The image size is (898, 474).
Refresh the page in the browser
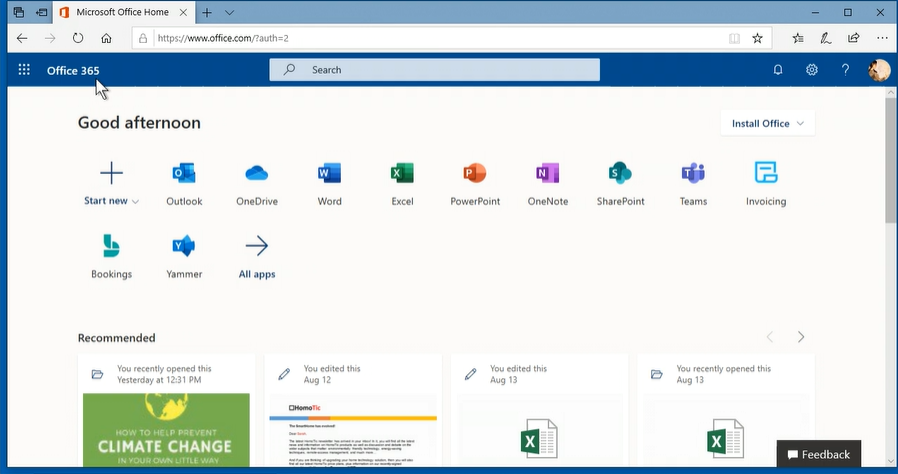click(x=78, y=38)
